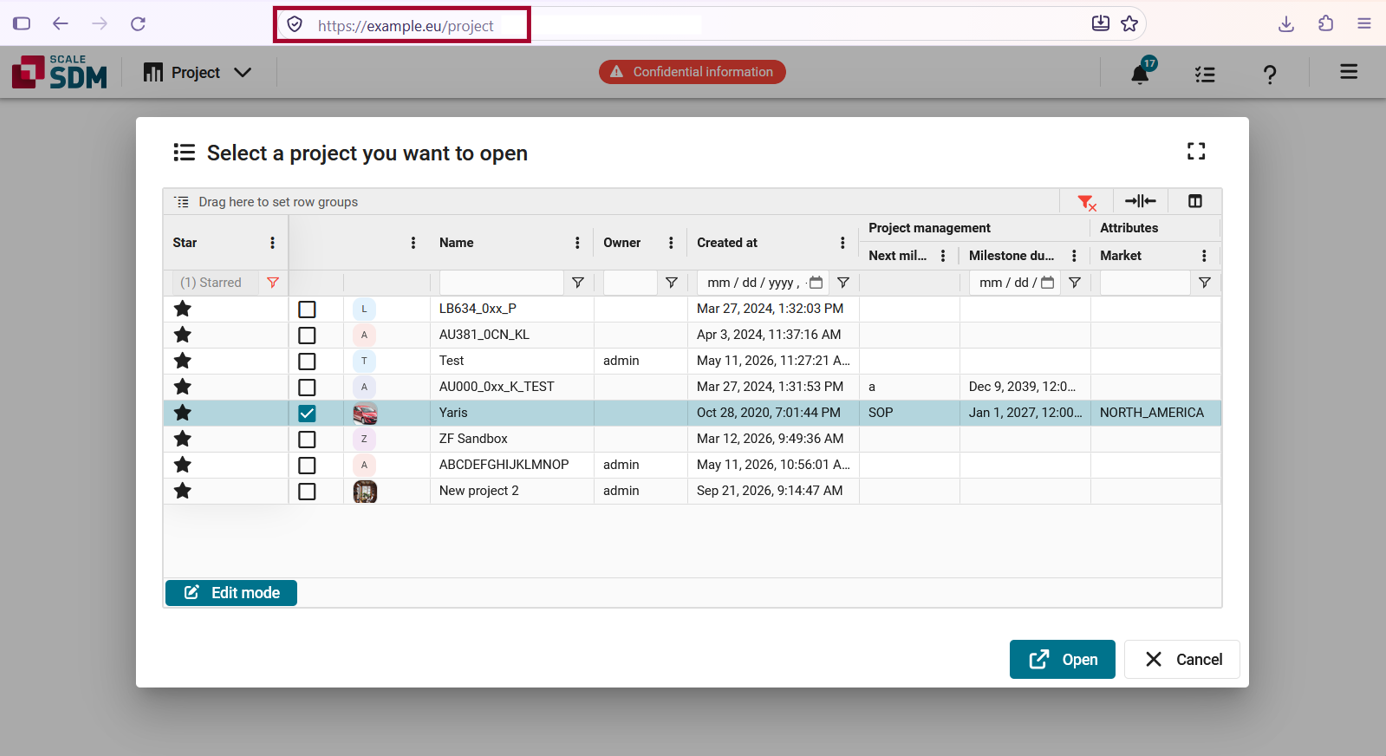This screenshot has width=1386, height=756.
Task: Open the Market column filter funnel
Action: pos(1204,283)
